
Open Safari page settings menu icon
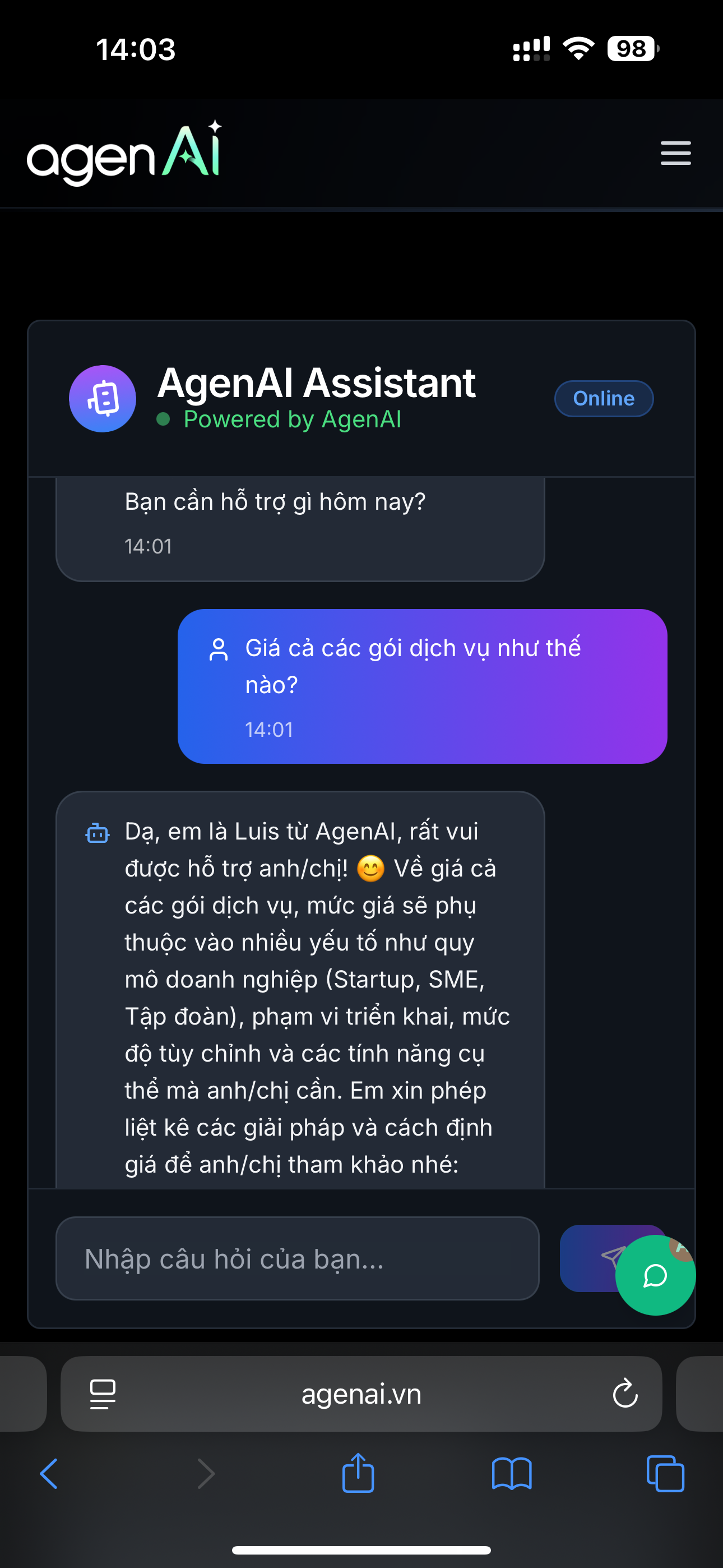(102, 1393)
